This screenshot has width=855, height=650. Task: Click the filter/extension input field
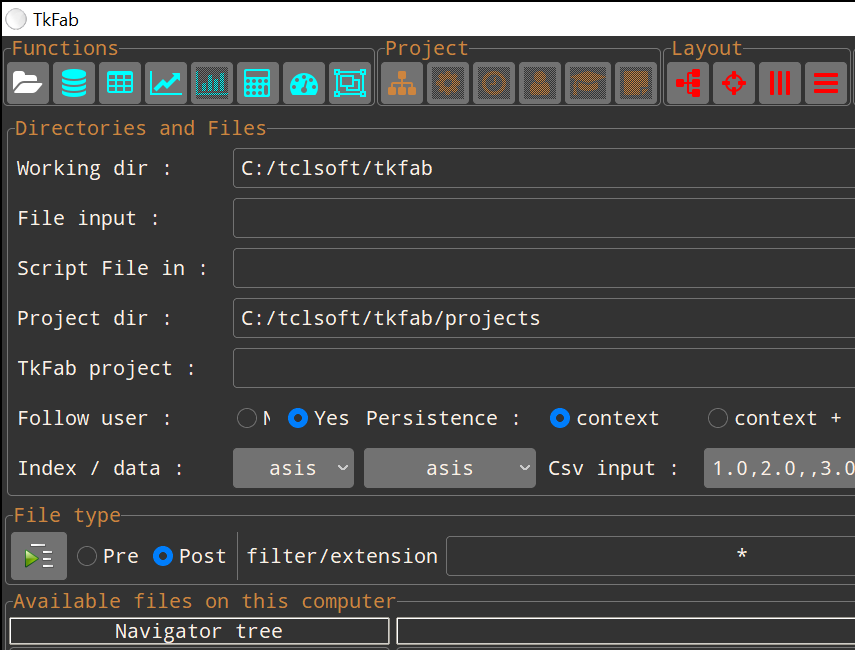pyautogui.click(x=650, y=556)
